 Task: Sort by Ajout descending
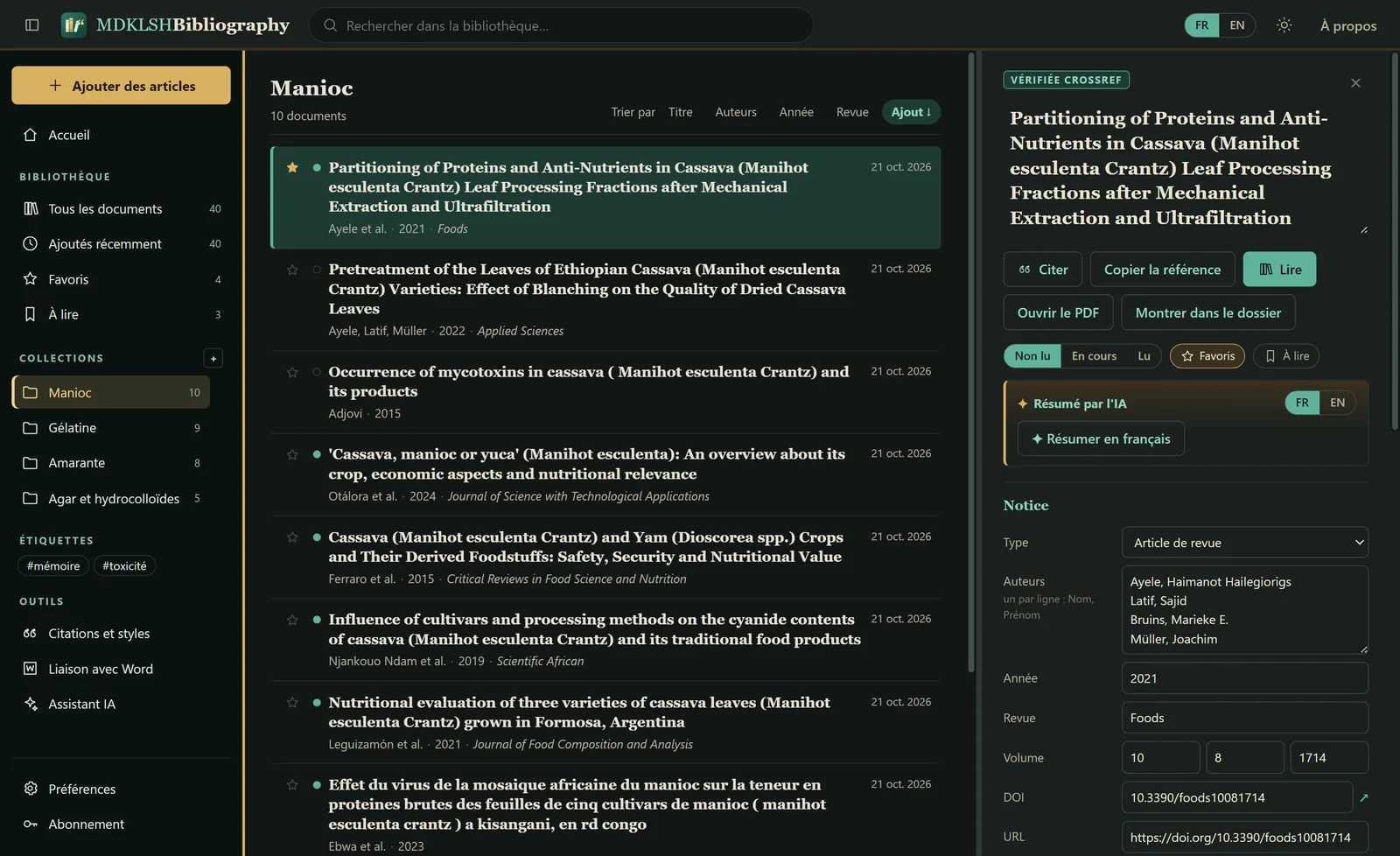tap(911, 112)
